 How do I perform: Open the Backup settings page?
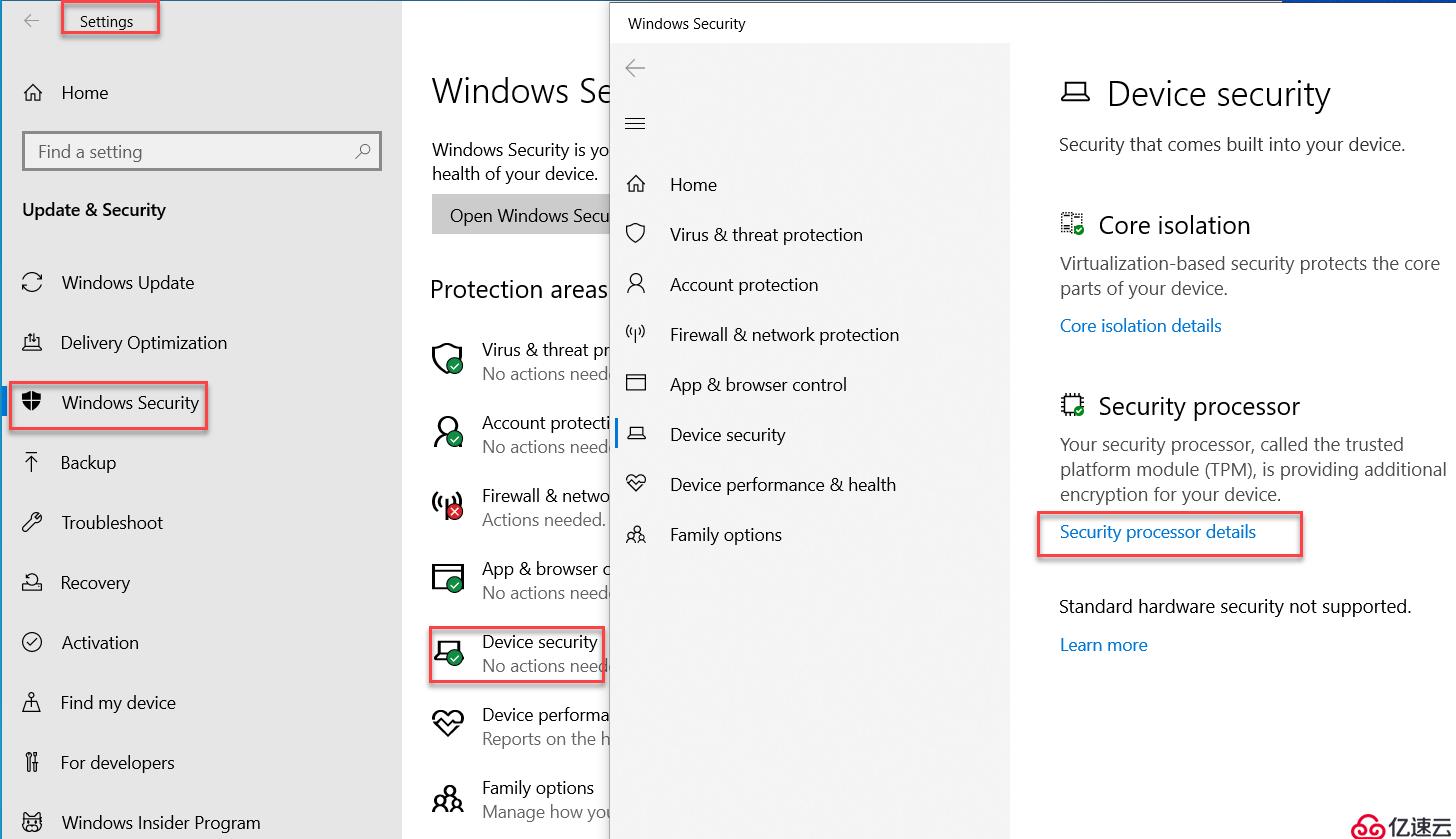(x=88, y=463)
